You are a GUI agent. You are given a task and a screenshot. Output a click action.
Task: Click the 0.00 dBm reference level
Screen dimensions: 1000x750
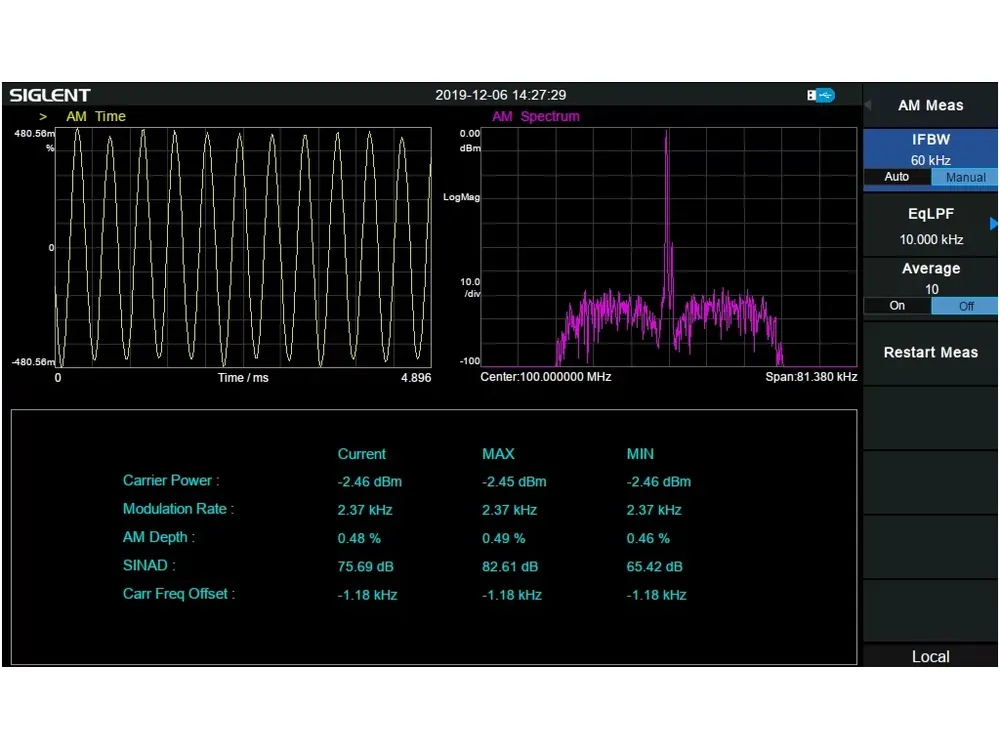[470, 140]
